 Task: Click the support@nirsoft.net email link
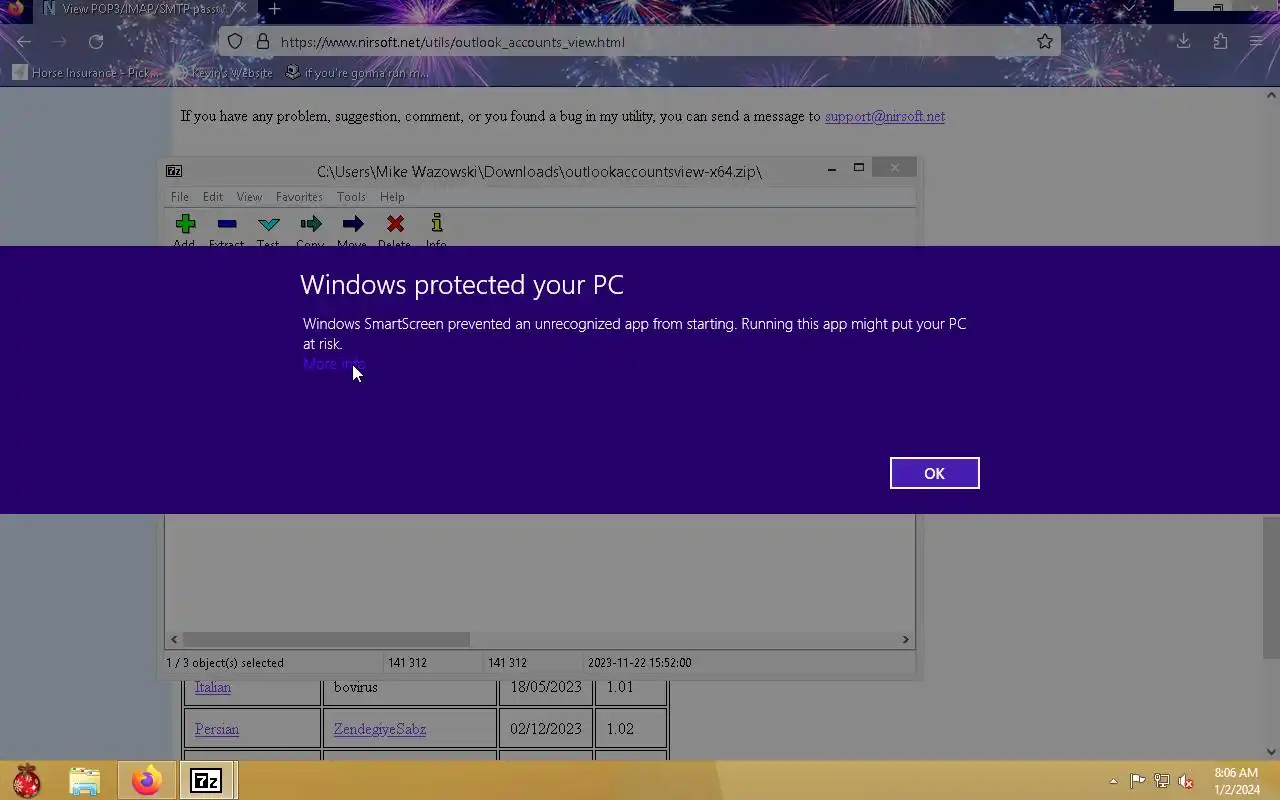point(885,116)
